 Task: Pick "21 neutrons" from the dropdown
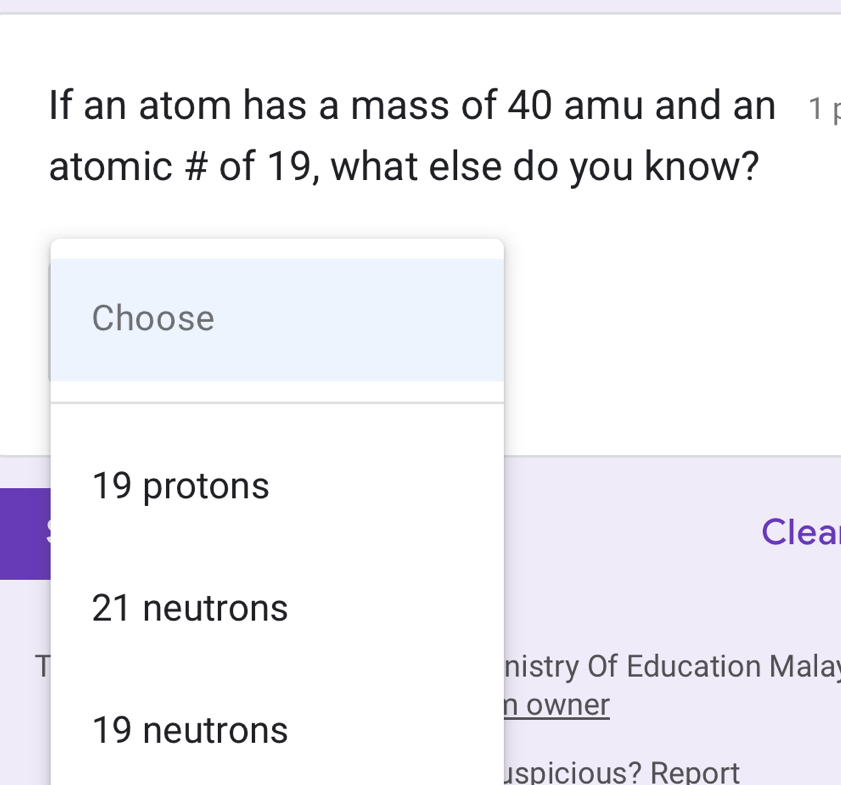pyautogui.click(x=189, y=608)
